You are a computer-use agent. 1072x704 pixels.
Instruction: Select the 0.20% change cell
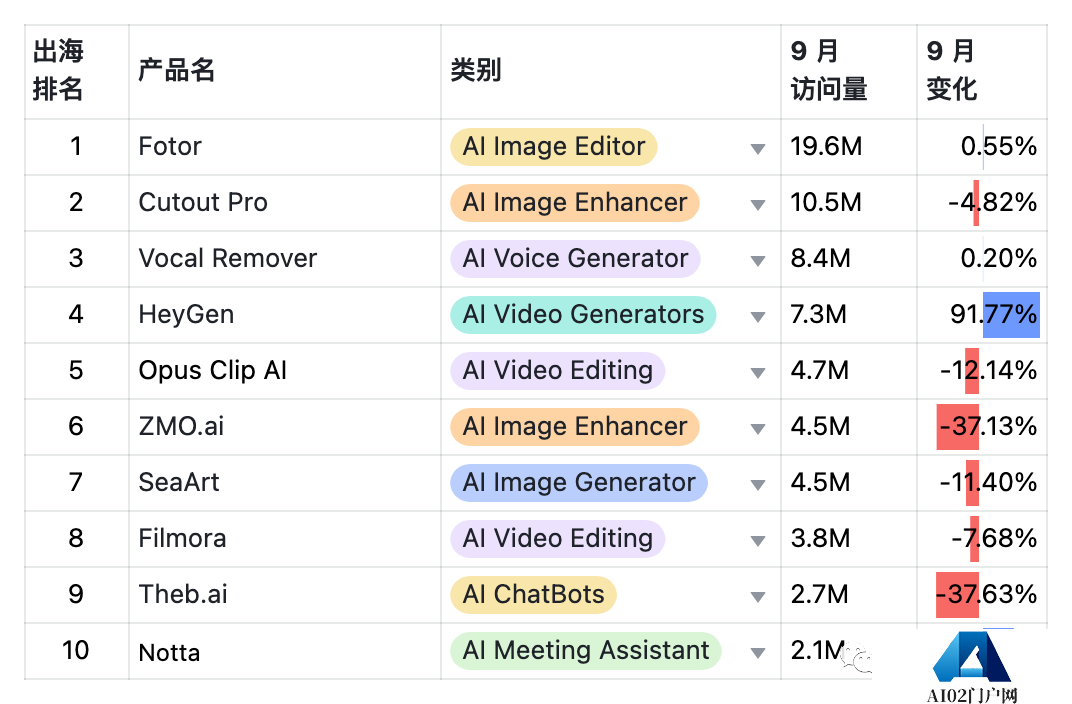[981, 259]
